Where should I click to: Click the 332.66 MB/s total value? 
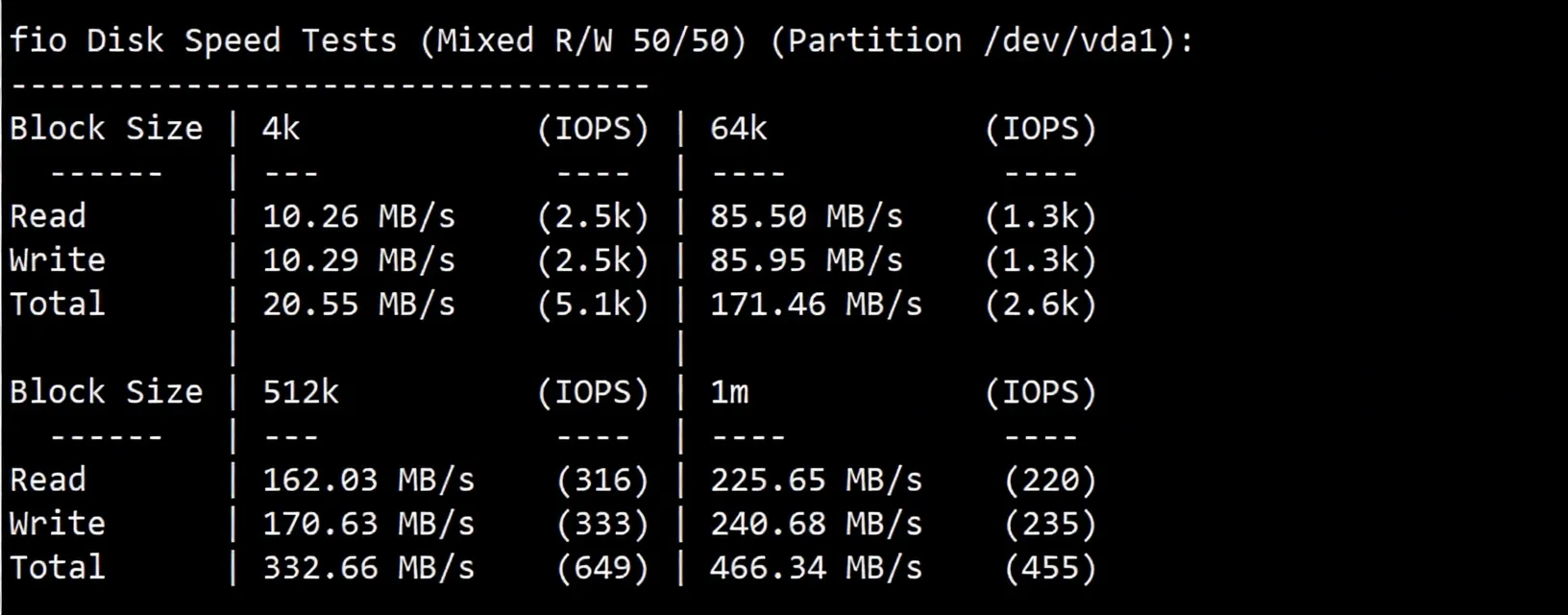point(368,568)
